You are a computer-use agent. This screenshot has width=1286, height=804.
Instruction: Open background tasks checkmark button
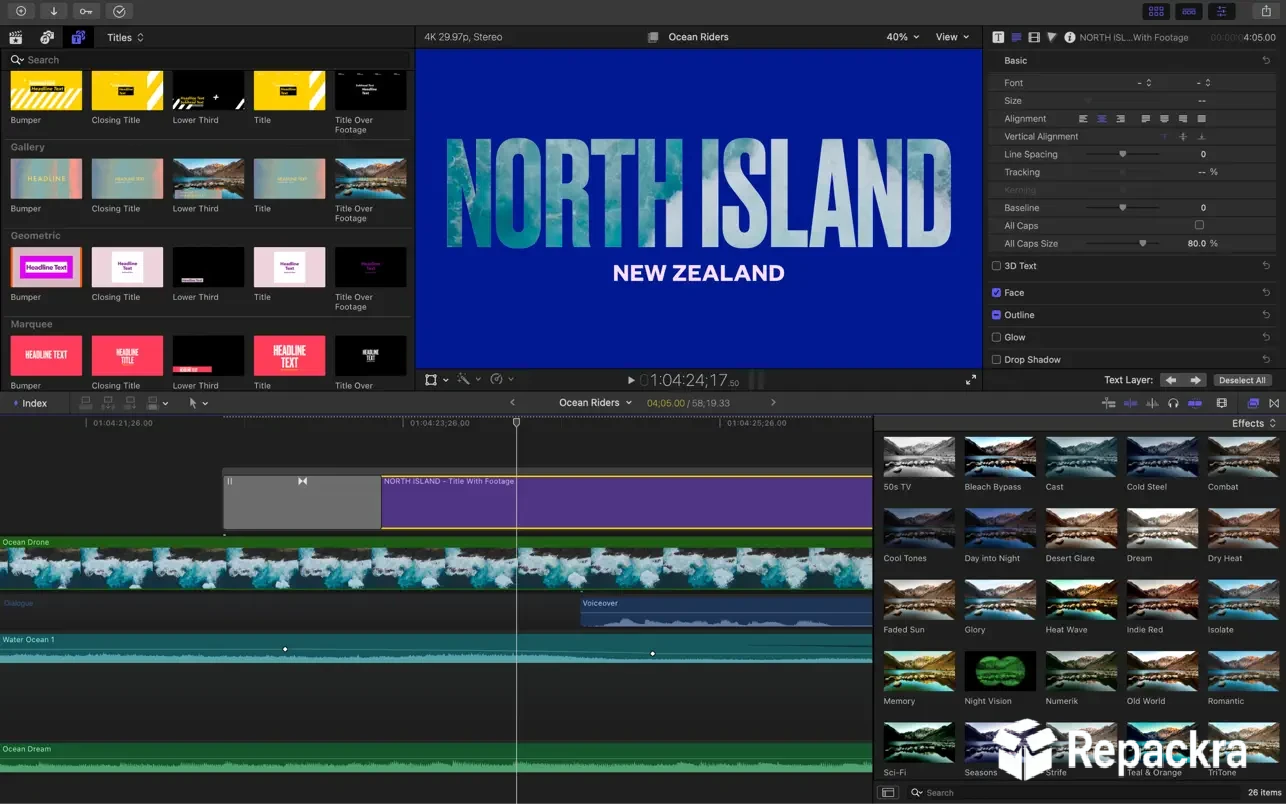(119, 11)
